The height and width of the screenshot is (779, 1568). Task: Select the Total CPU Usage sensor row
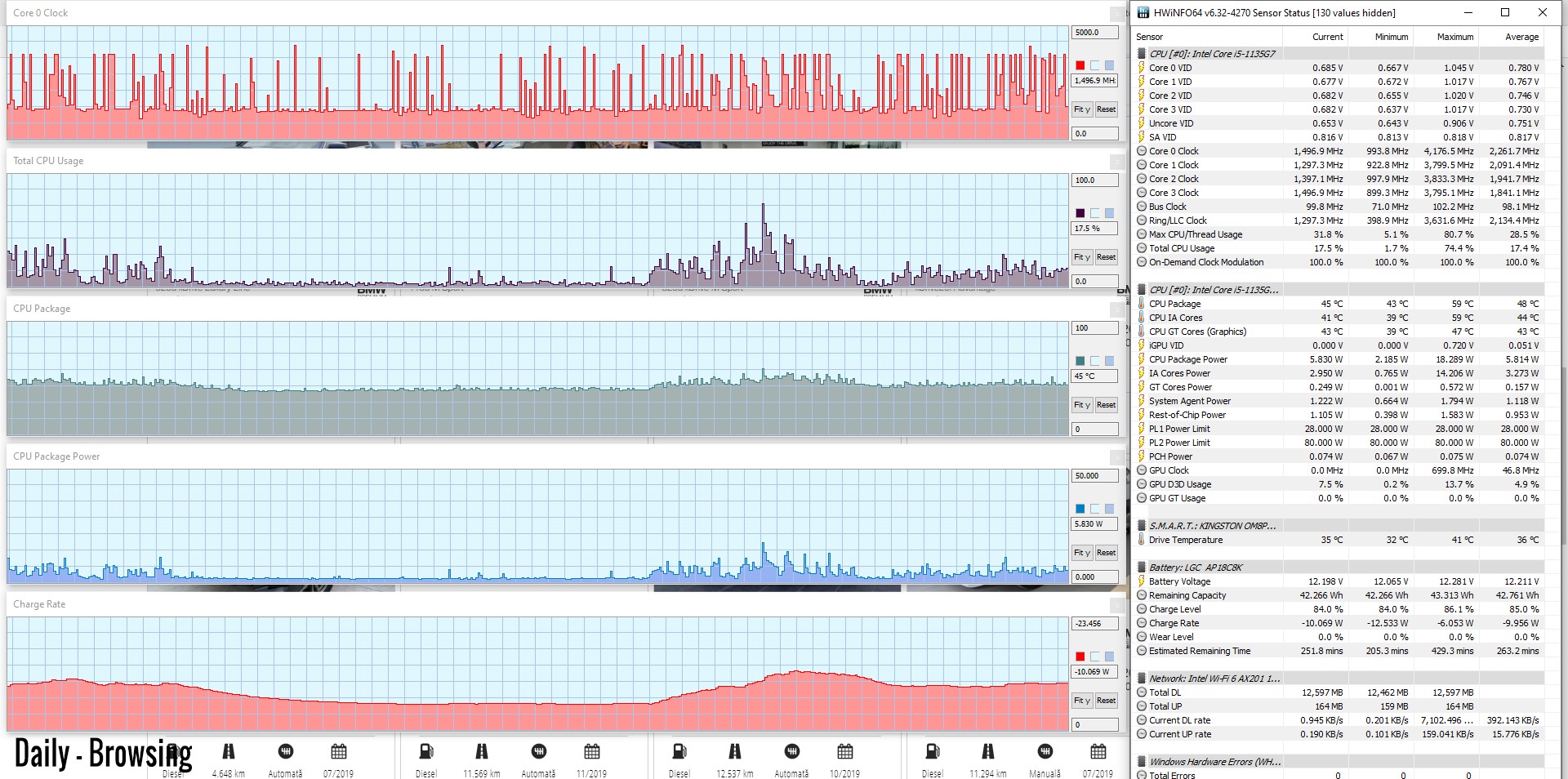point(1182,248)
